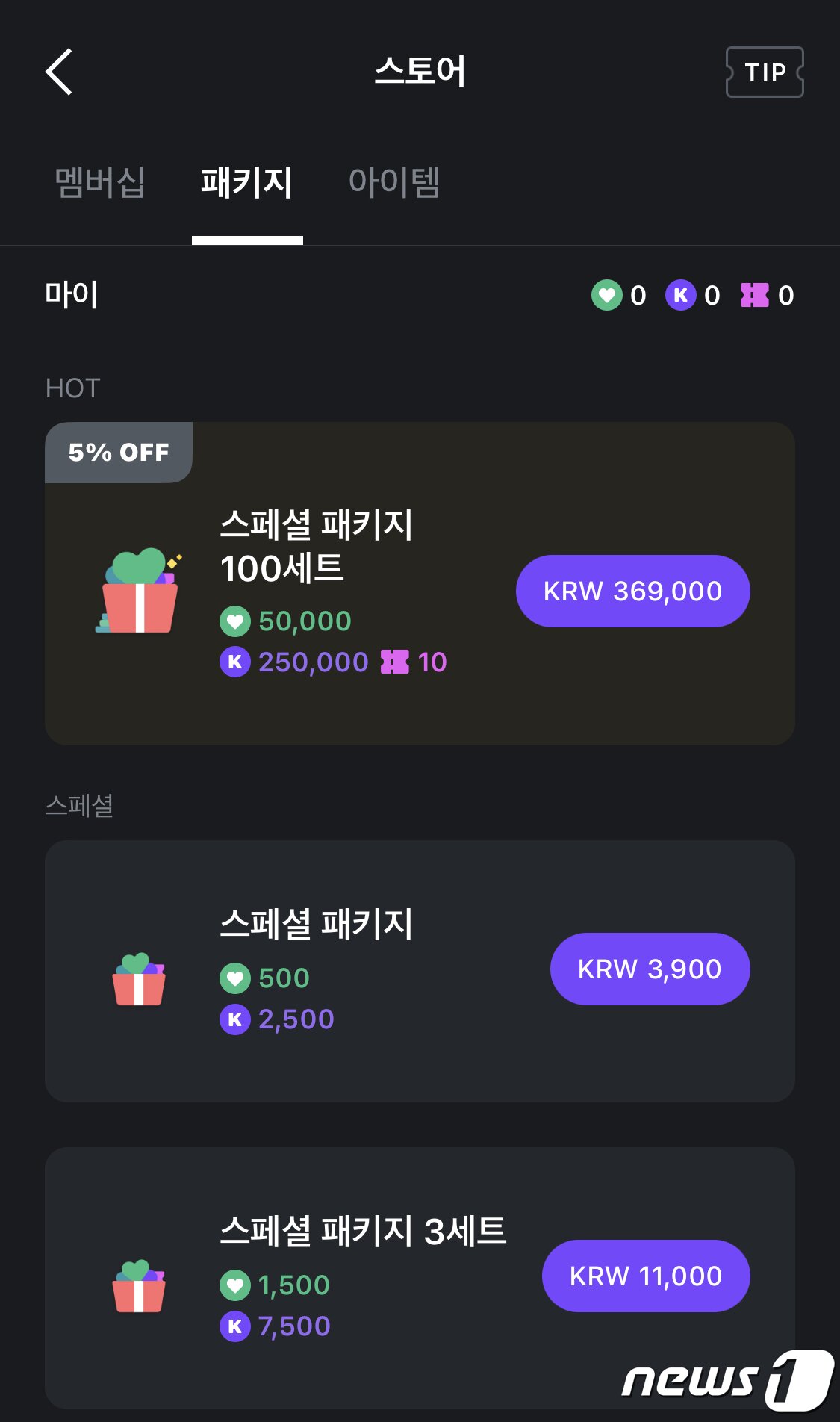The height and width of the screenshot is (1422, 840).
Task: Purchase with the KRW 3,900 button
Action: [x=650, y=969]
